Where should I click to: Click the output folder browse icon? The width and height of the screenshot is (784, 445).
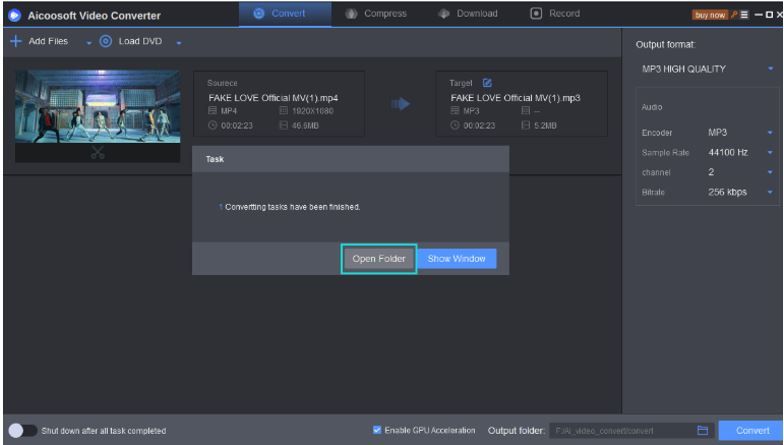pos(702,430)
